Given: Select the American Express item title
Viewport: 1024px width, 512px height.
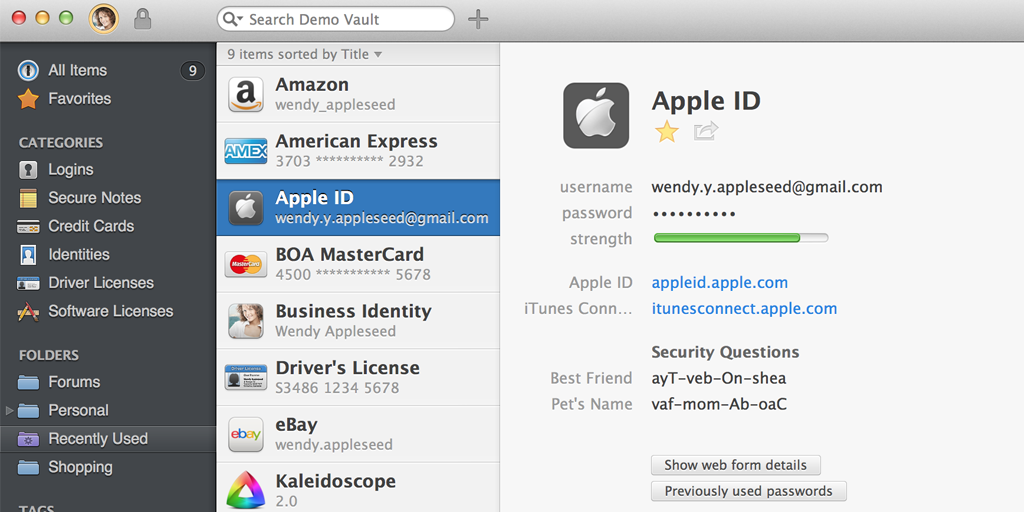Looking at the screenshot, I should (x=357, y=141).
